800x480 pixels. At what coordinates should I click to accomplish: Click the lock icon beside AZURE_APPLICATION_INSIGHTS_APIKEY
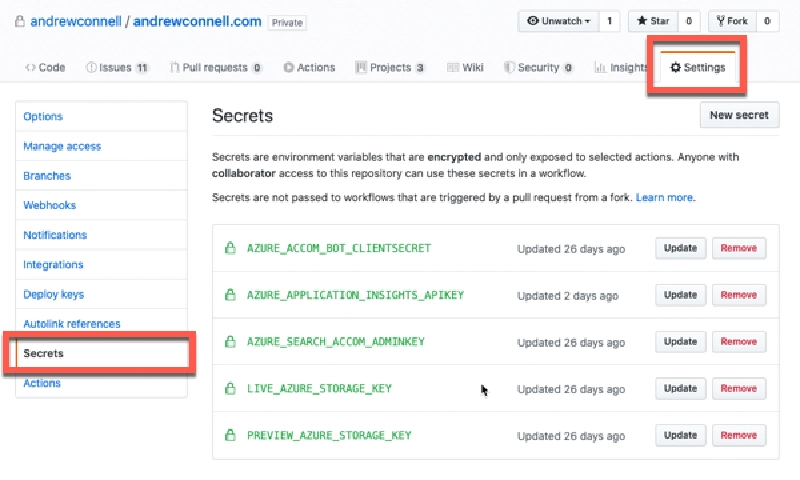click(230, 295)
